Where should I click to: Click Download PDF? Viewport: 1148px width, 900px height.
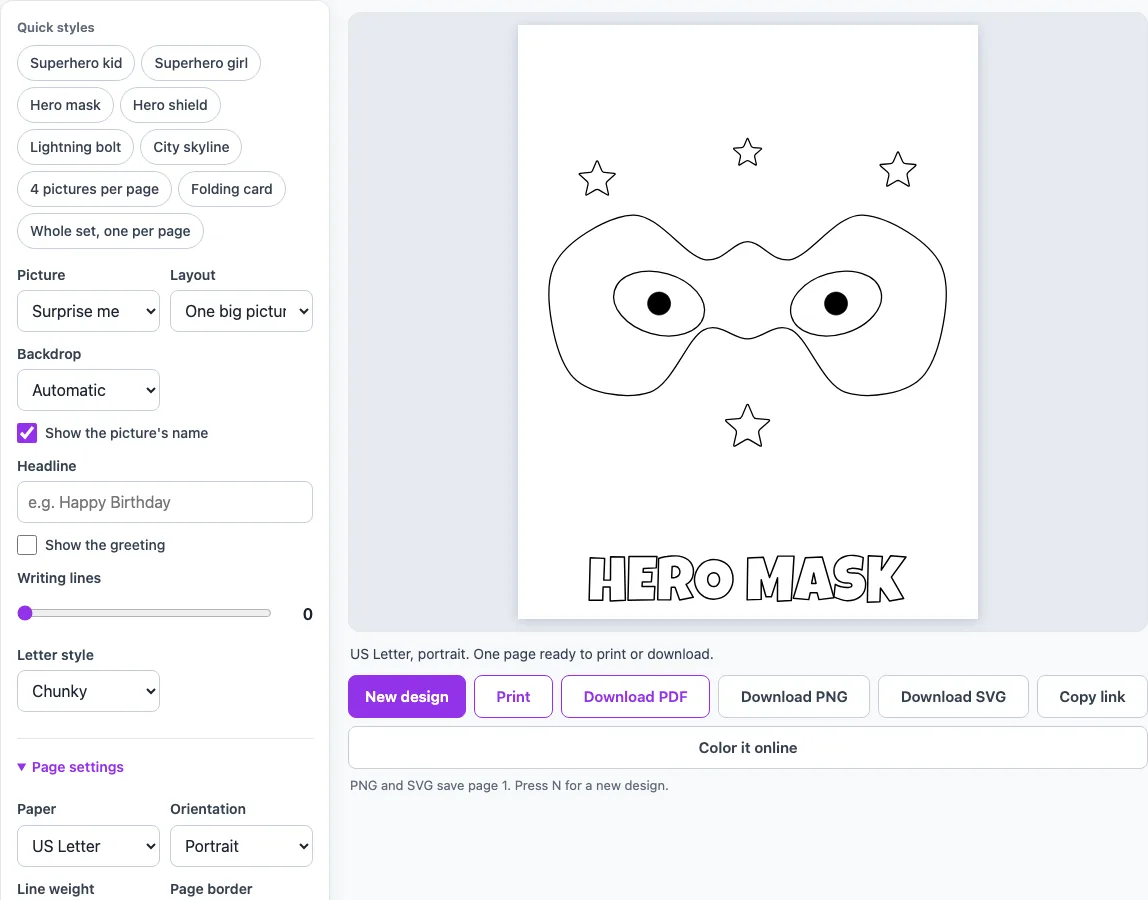(x=636, y=696)
